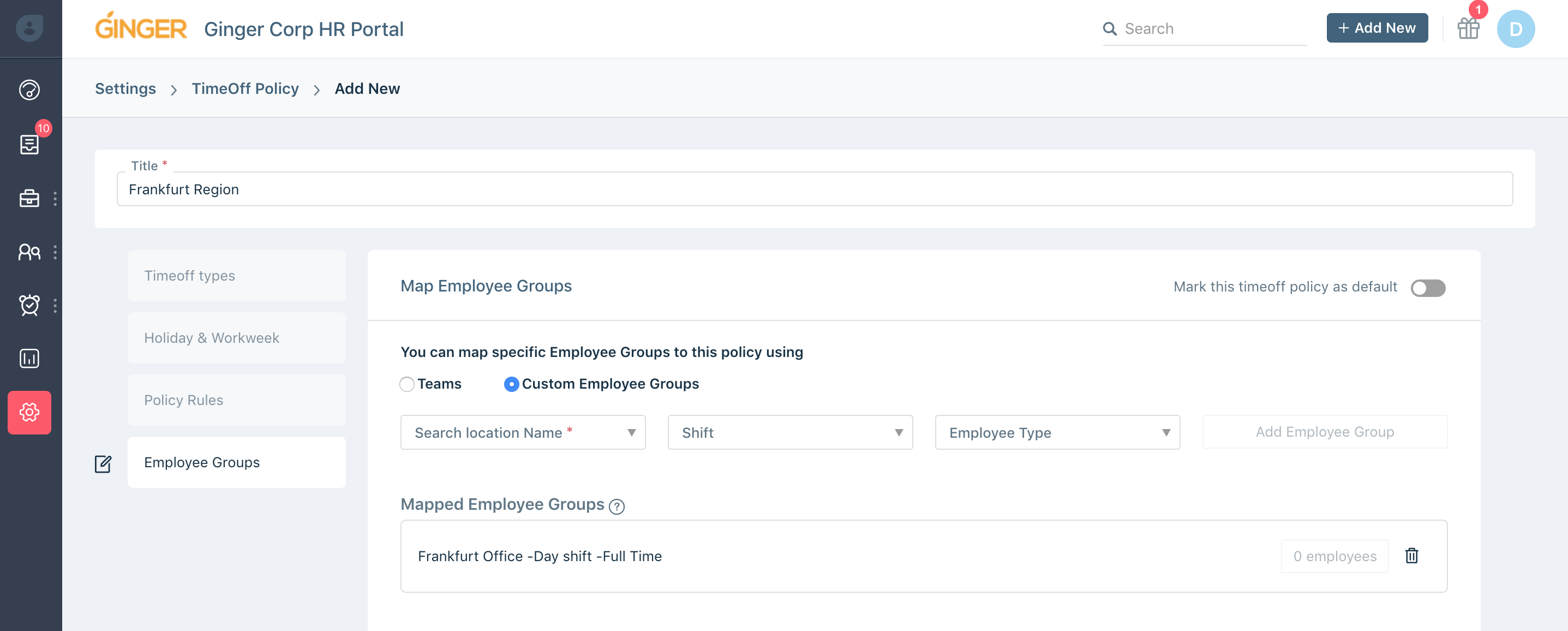Open the user profile icon atop sidebar
This screenshot has width=1568, height=631.
[29, 28]
